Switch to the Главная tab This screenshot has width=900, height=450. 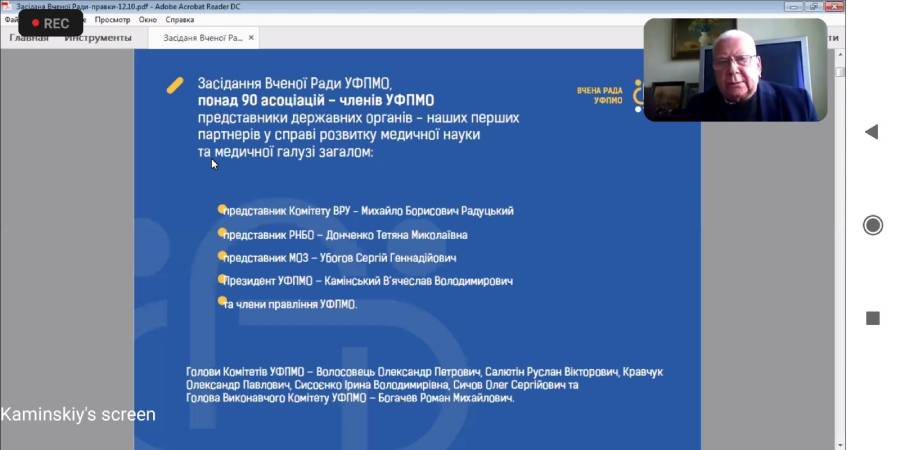29,38
